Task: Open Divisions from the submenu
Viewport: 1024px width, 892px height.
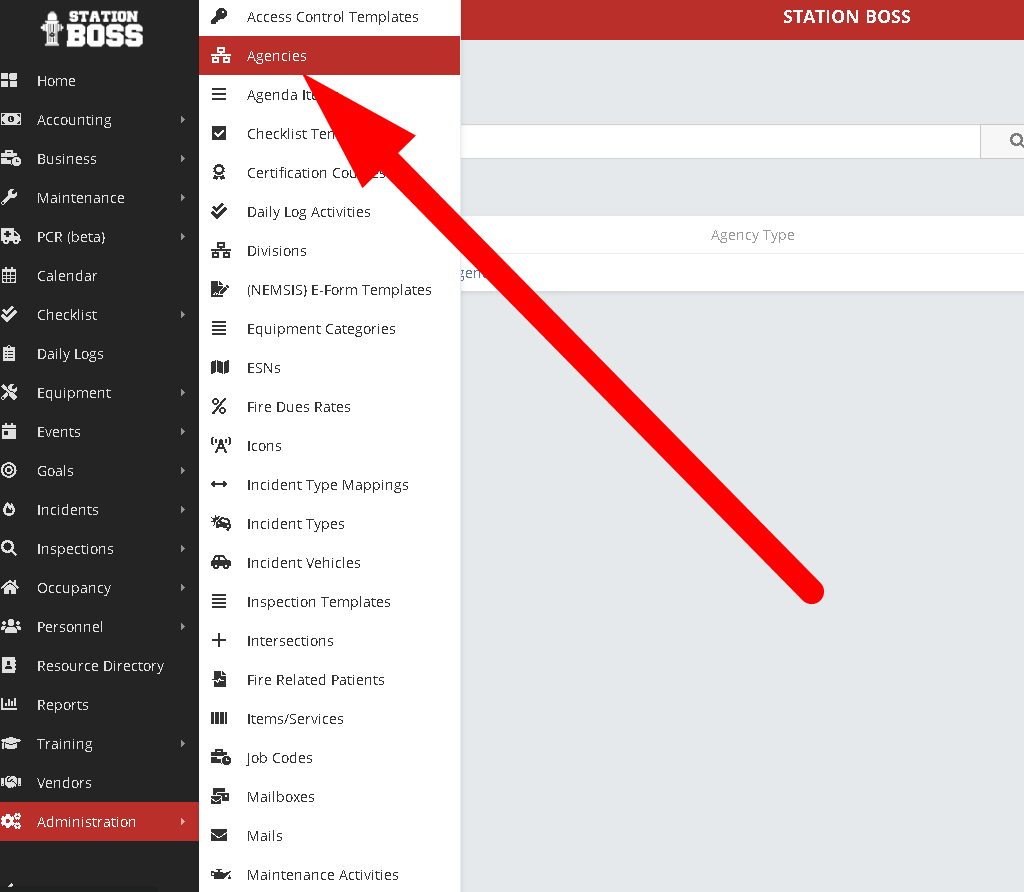Action: [277, 251]
